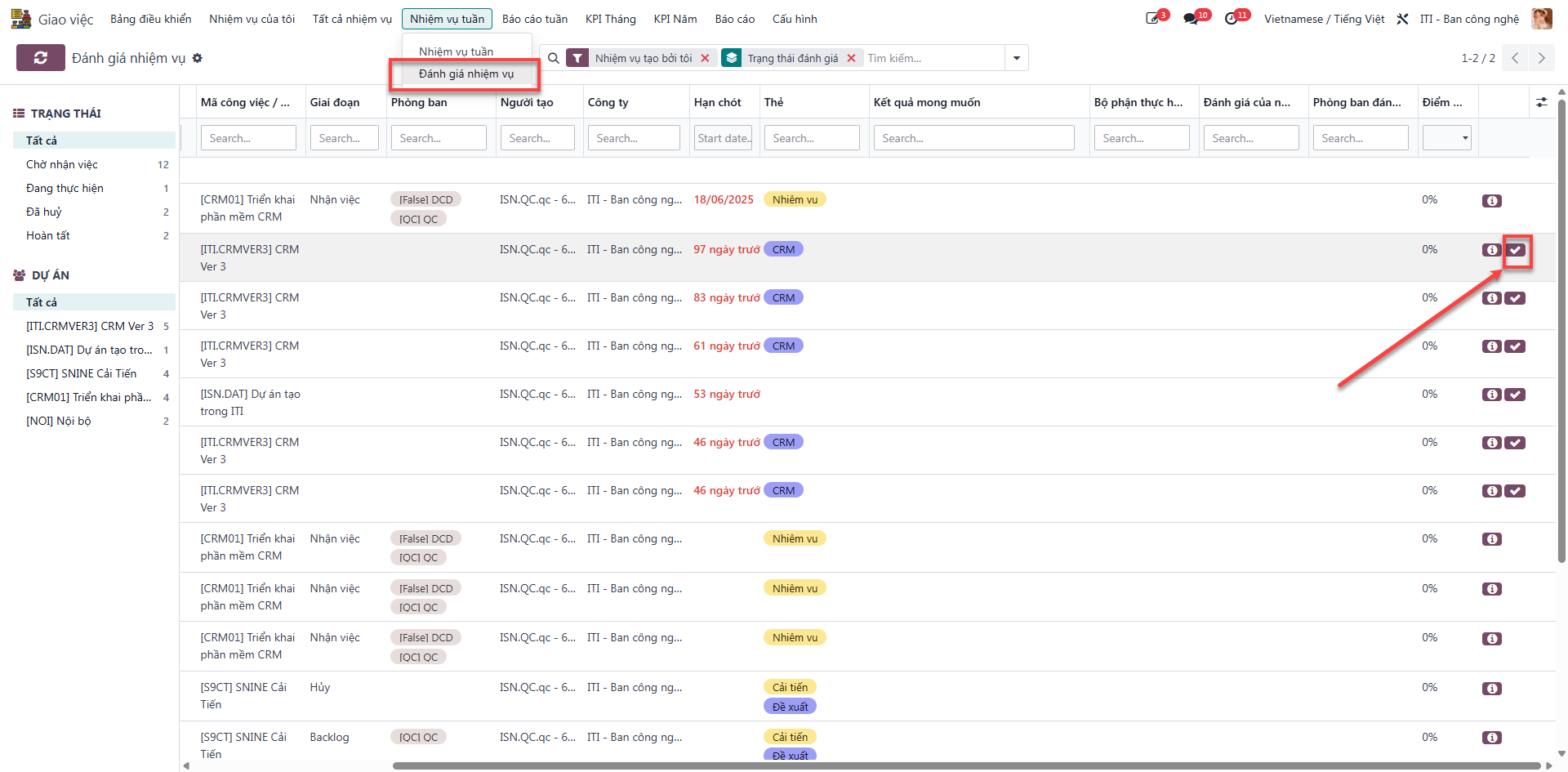
Task: Open the clock activities icon with badge 11
Action: pyautogui.click(x=1232, y=18)
